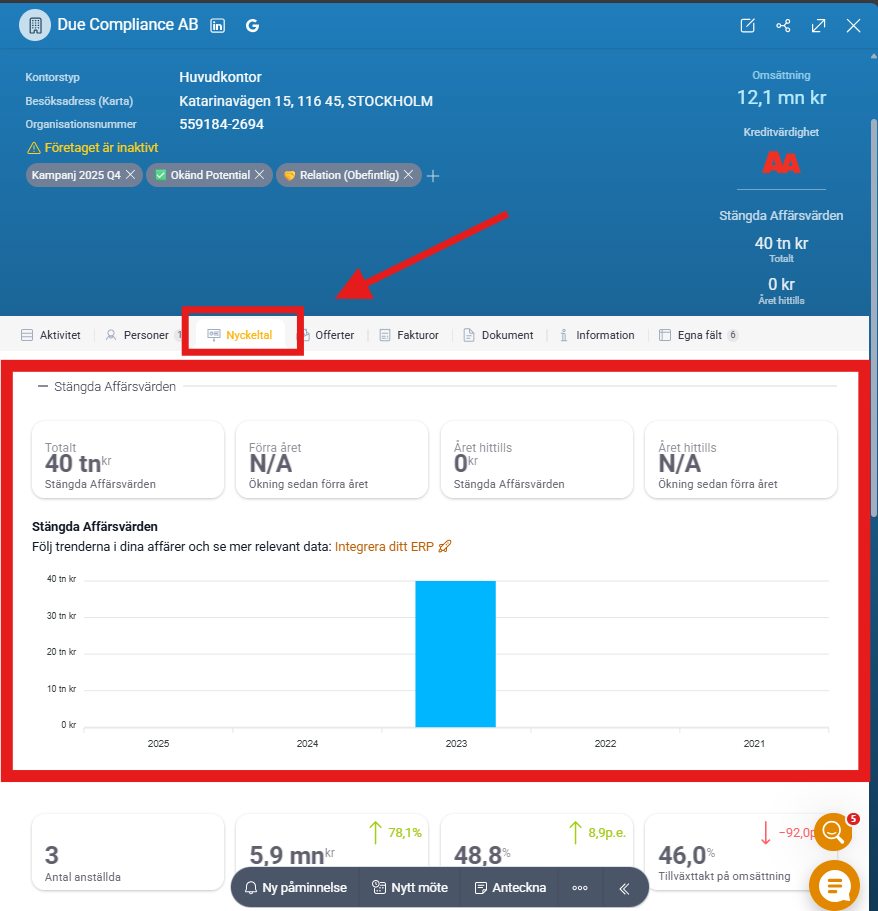Remove the Okänd Potential tag
Image resolution: width=878 pixels, height=911 pixels.
pyautogui.click(x=260, y=175)
